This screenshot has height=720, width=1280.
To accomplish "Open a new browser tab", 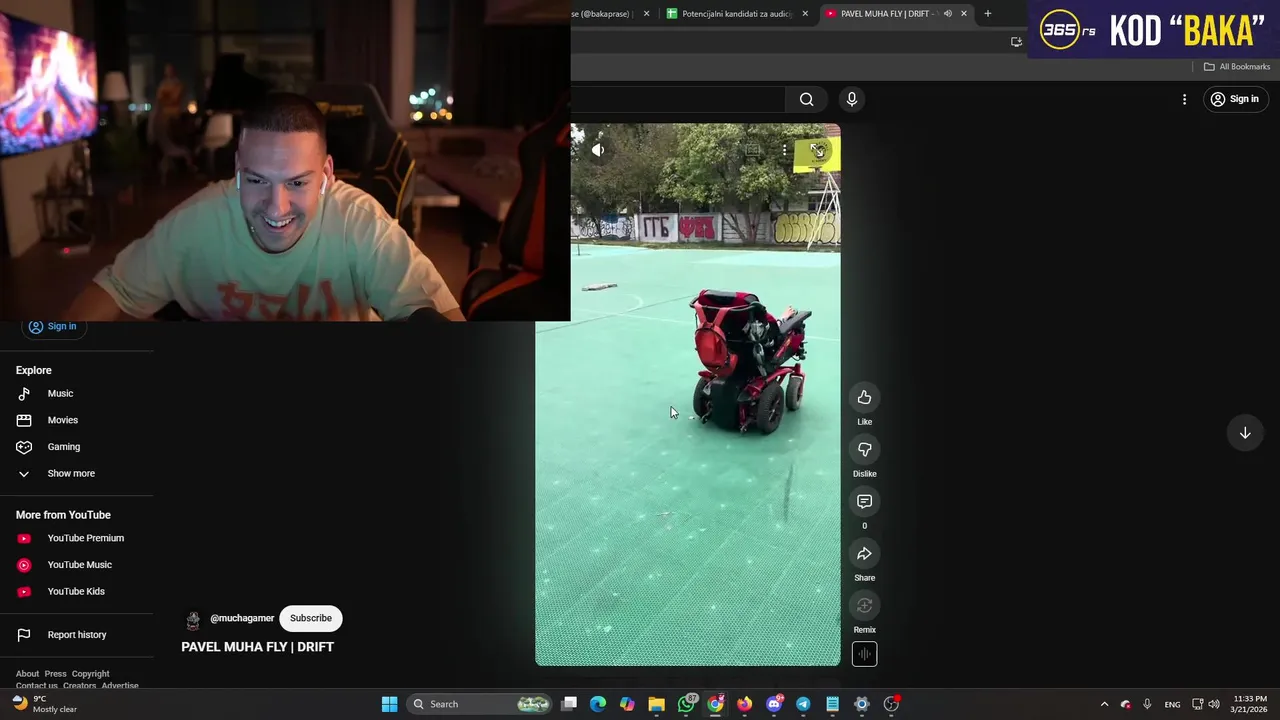I will pos(988,13).
